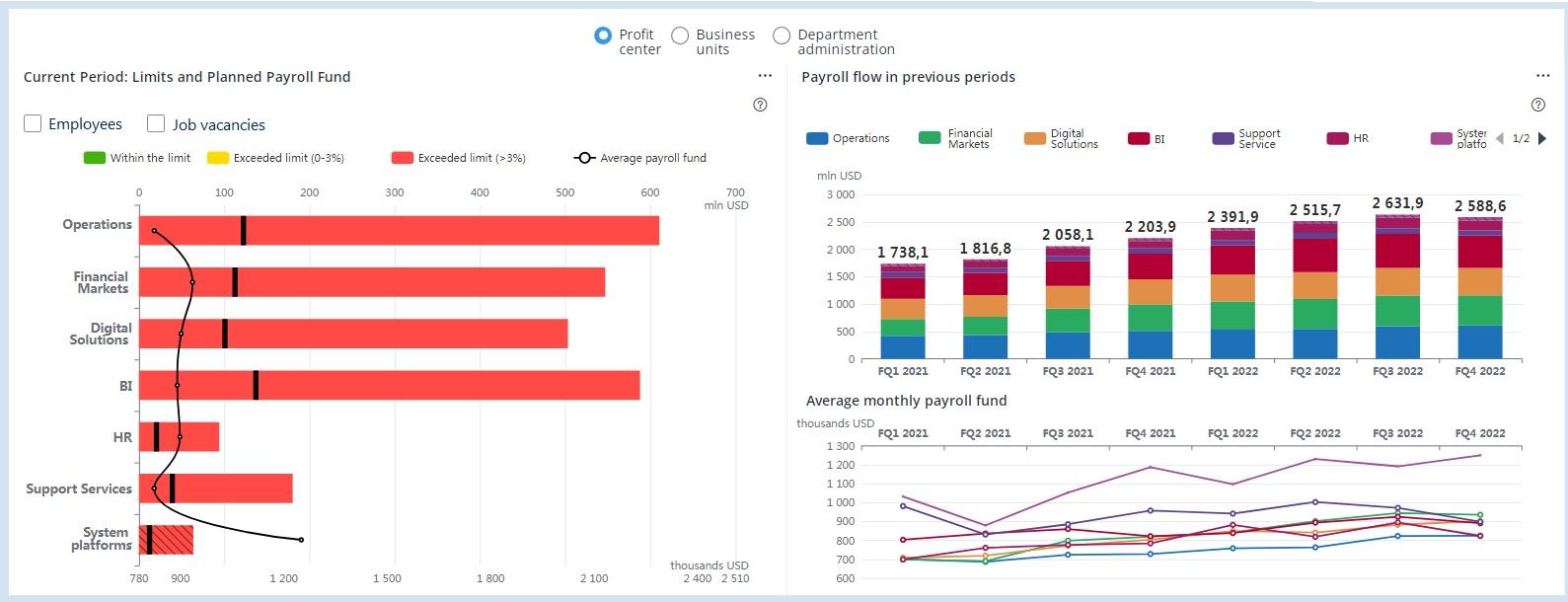
Task: Select the Department administration radio option
Action: [x=782, y=36]
